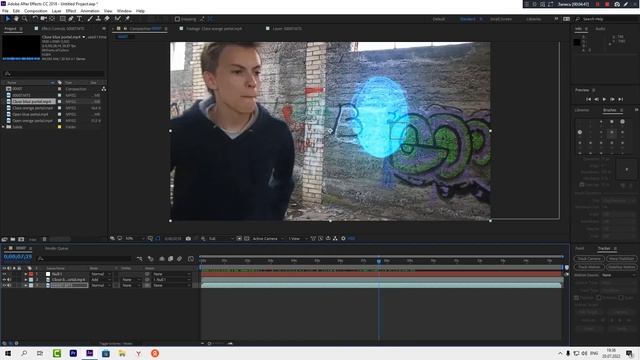Select the Rectangle shape tool
640x360 pixels.
coord(62,19)
